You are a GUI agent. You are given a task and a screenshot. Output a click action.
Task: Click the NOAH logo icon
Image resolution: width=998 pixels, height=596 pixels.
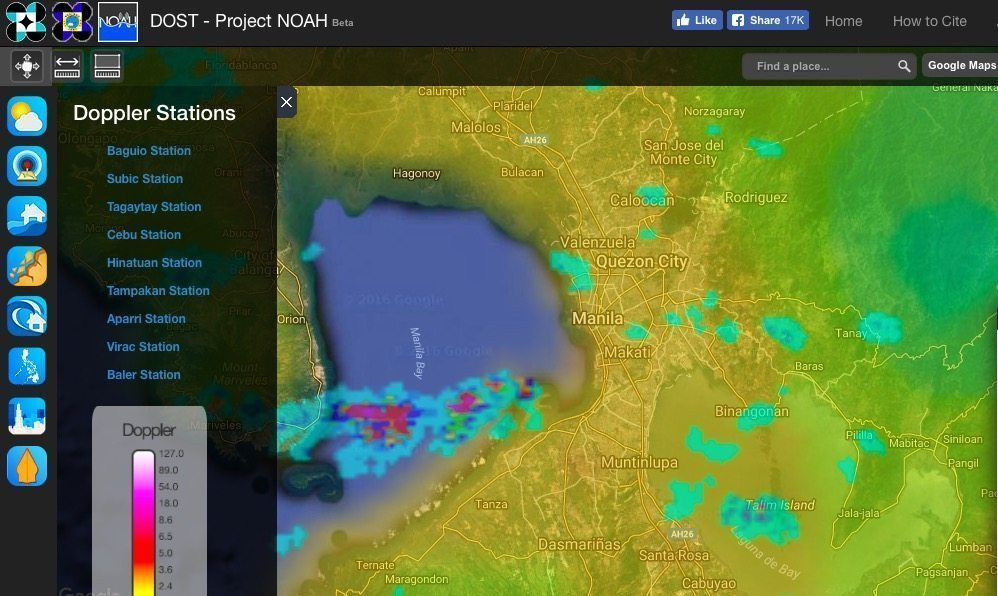click(118, 22)
